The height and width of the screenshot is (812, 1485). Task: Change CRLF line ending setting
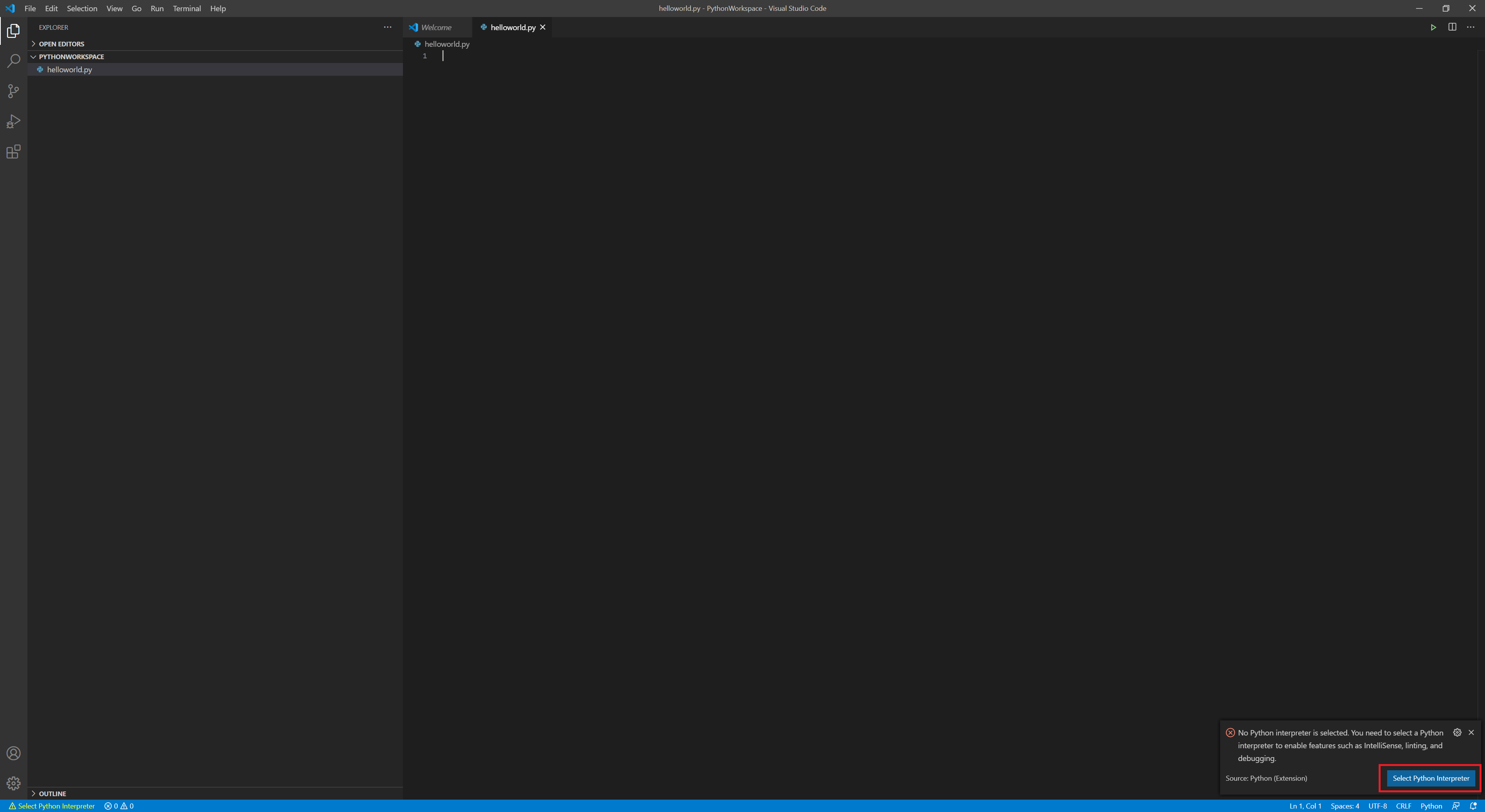click(1403, 806)
